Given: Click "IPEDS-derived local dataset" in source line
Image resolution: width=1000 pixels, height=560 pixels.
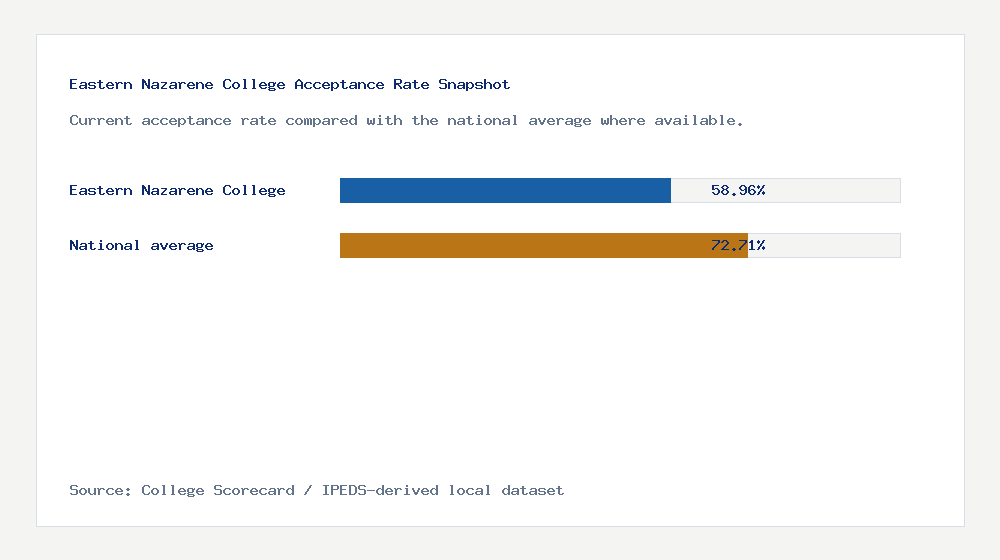Looking at the screenshot, I should pyautogui.click(x=443, y=490).
